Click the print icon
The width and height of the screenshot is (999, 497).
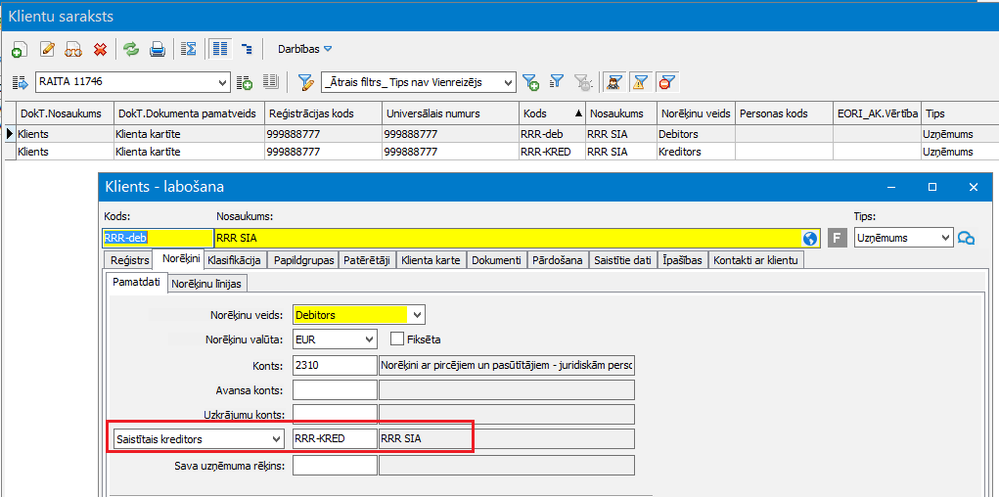[x=157, y=48]
